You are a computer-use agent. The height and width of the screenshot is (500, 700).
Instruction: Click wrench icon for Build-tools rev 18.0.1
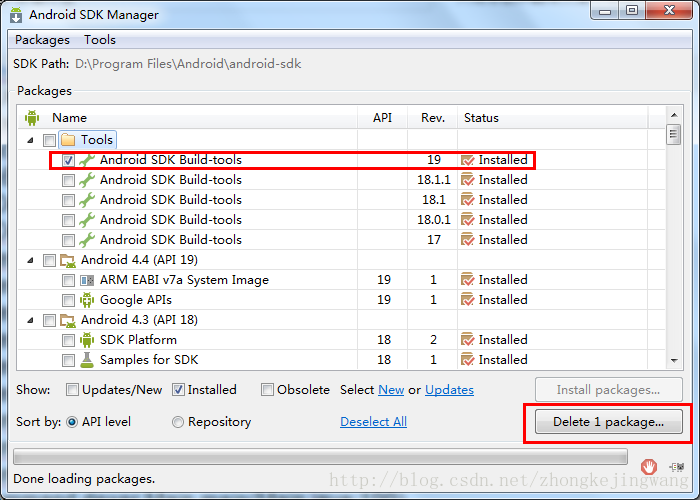(x=87, y=220)
